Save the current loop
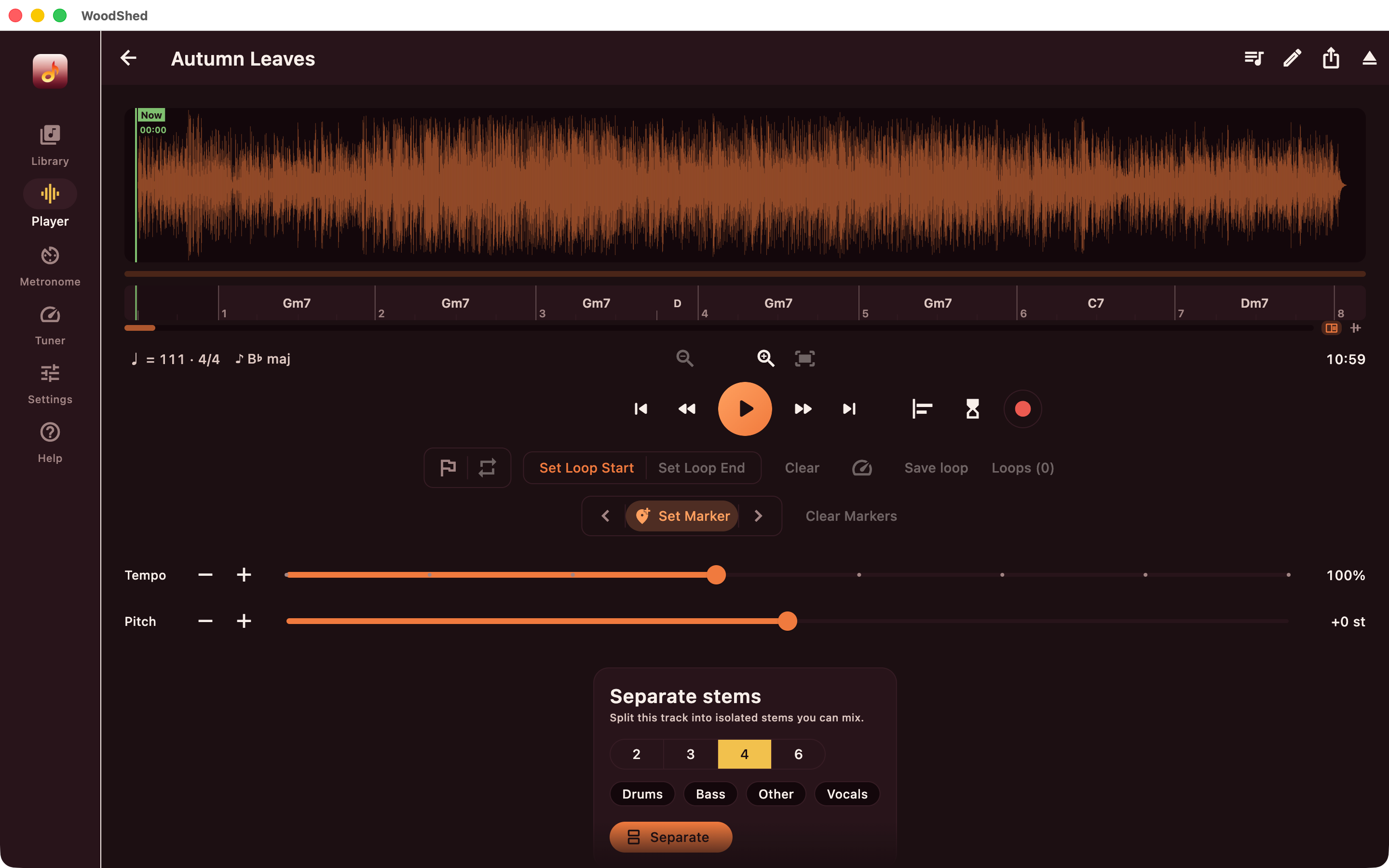Viewport: 1389px width, 868px height. (x=936, y=468)
